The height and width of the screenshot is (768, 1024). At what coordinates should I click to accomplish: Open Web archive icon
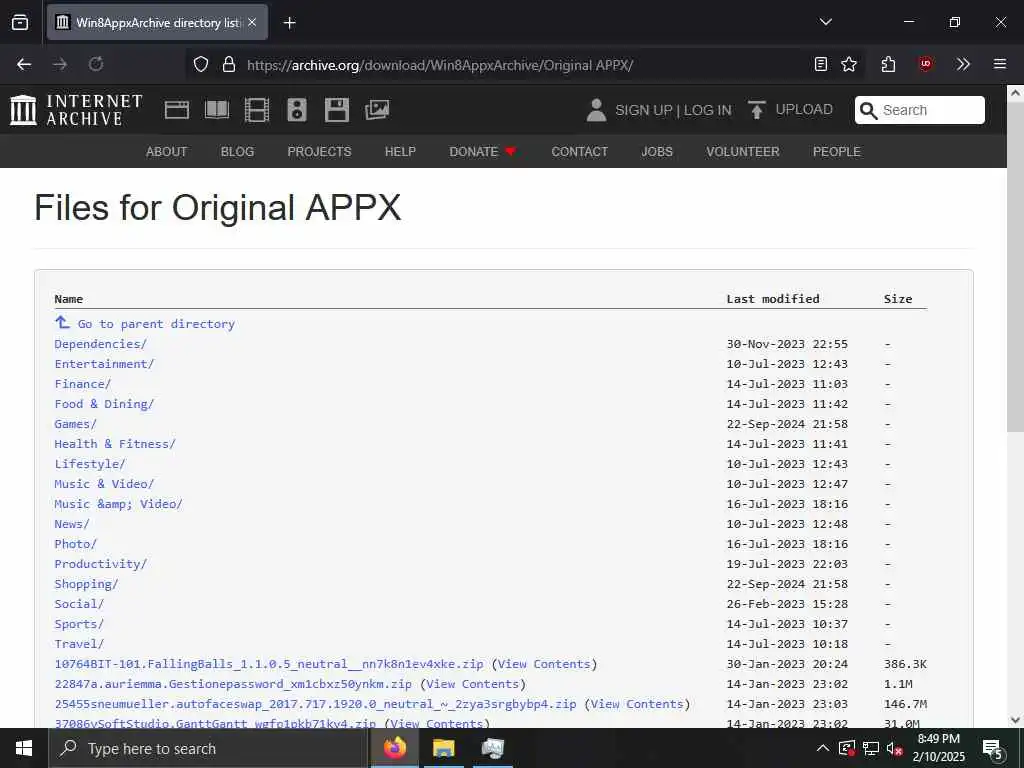[176, 110]
